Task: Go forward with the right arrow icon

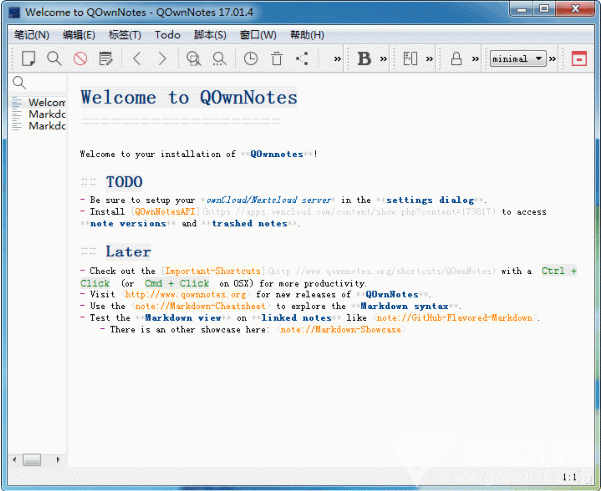Action: point(163,59)
